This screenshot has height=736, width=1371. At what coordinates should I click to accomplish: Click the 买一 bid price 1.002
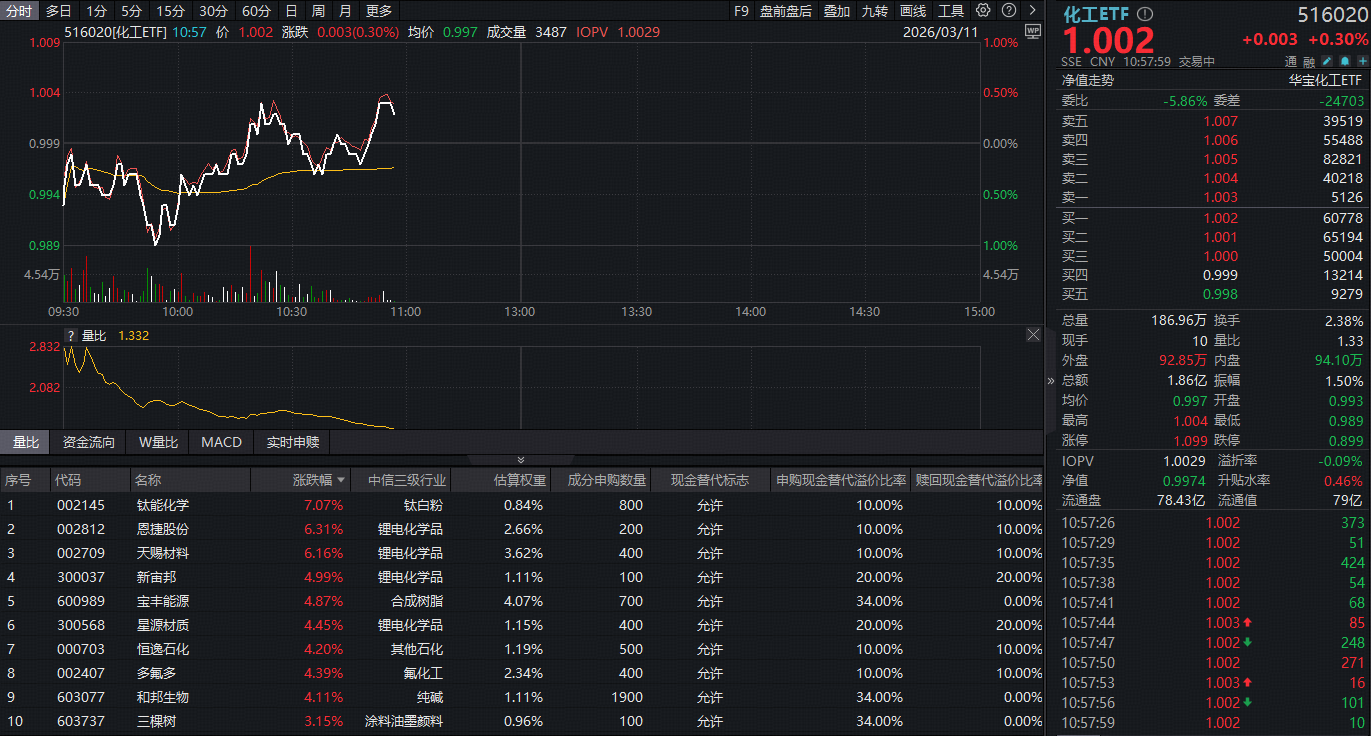tap(1221, 217)
